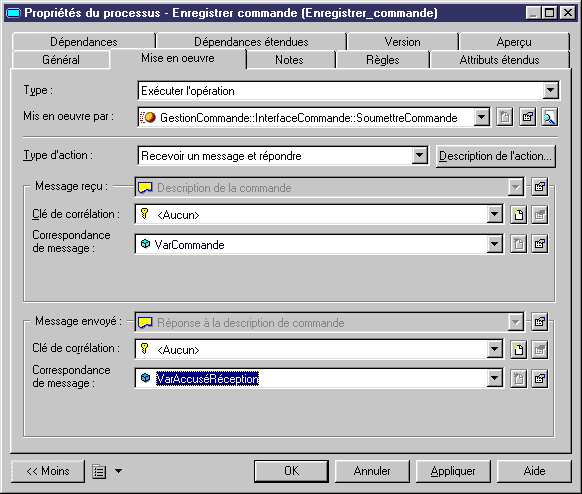
Task: Expand the sent message 'Clé de corrélation' dropdown
Action: tap(494, 349)
